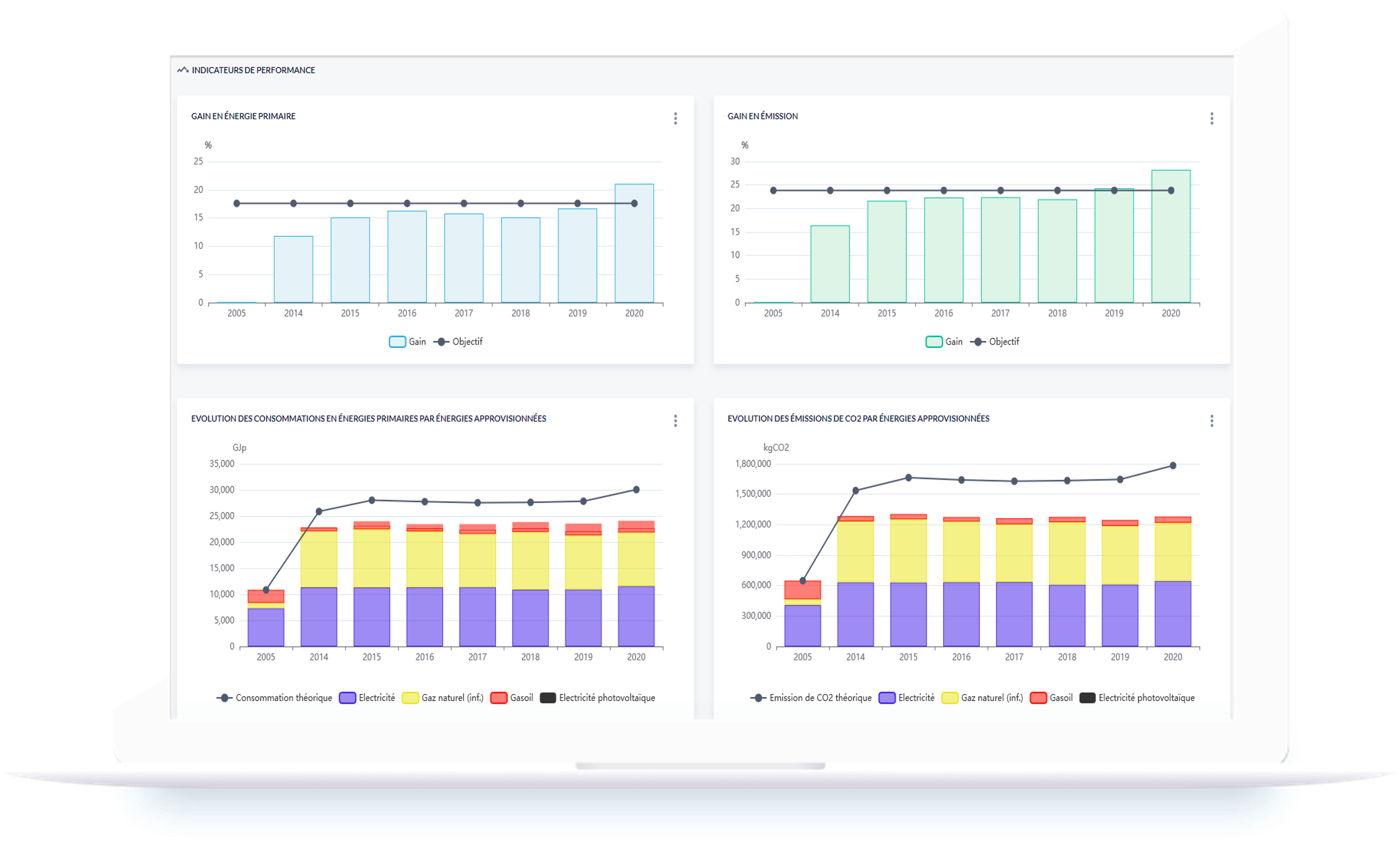Open the options menu of Gain en énergie primaire chart
Image resolution: width=1400 pixels, height=854 pixels.
tap(675, 118)
